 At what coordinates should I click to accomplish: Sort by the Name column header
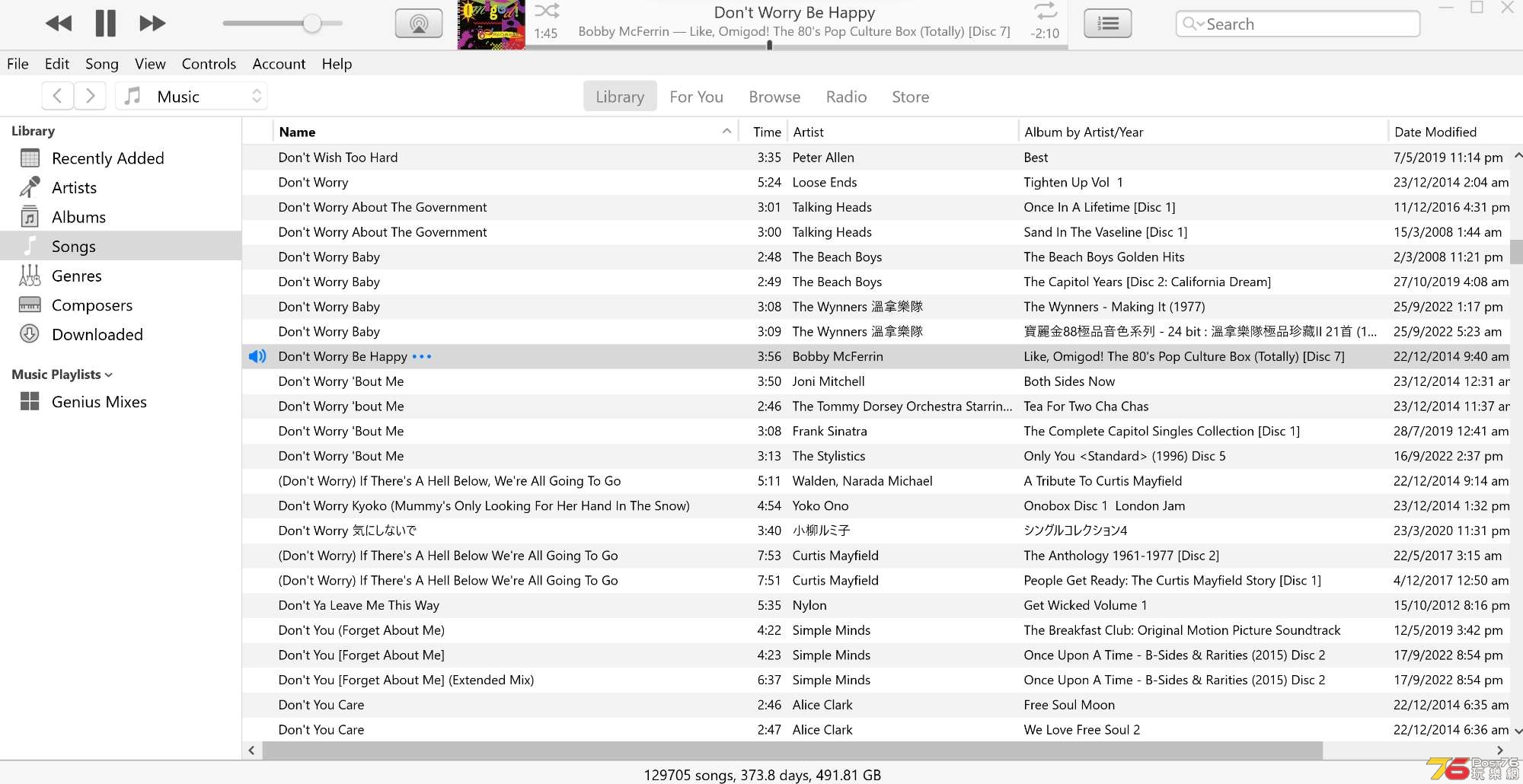pyautogui.click(x=505, y=132)
